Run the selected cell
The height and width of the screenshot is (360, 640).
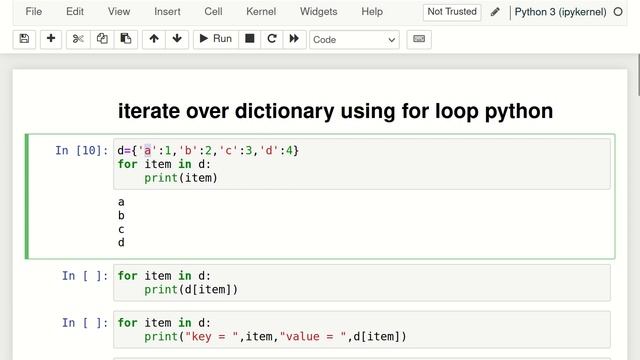[x=216, y=39]
